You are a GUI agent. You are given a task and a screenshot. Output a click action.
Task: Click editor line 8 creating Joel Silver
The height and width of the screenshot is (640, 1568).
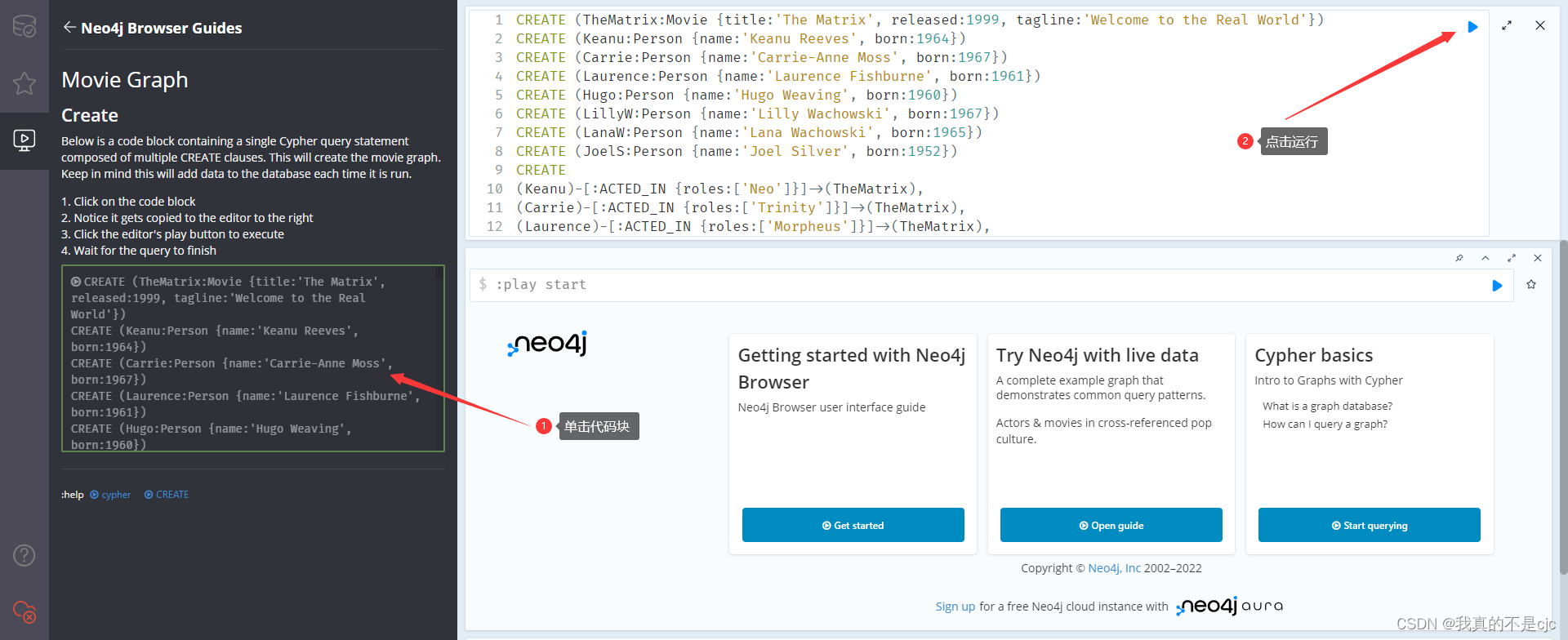click(x=737, y=151)
